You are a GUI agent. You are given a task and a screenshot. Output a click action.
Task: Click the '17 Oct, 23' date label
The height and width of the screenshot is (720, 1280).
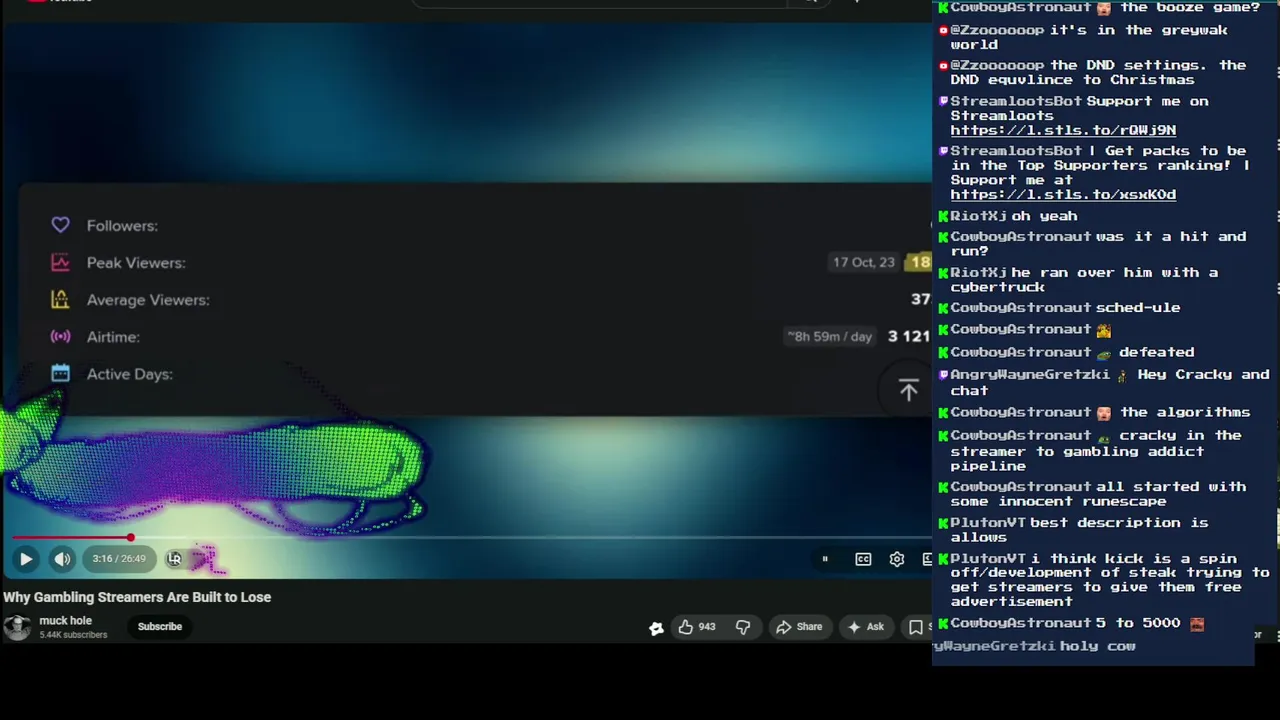click(864, 262)
